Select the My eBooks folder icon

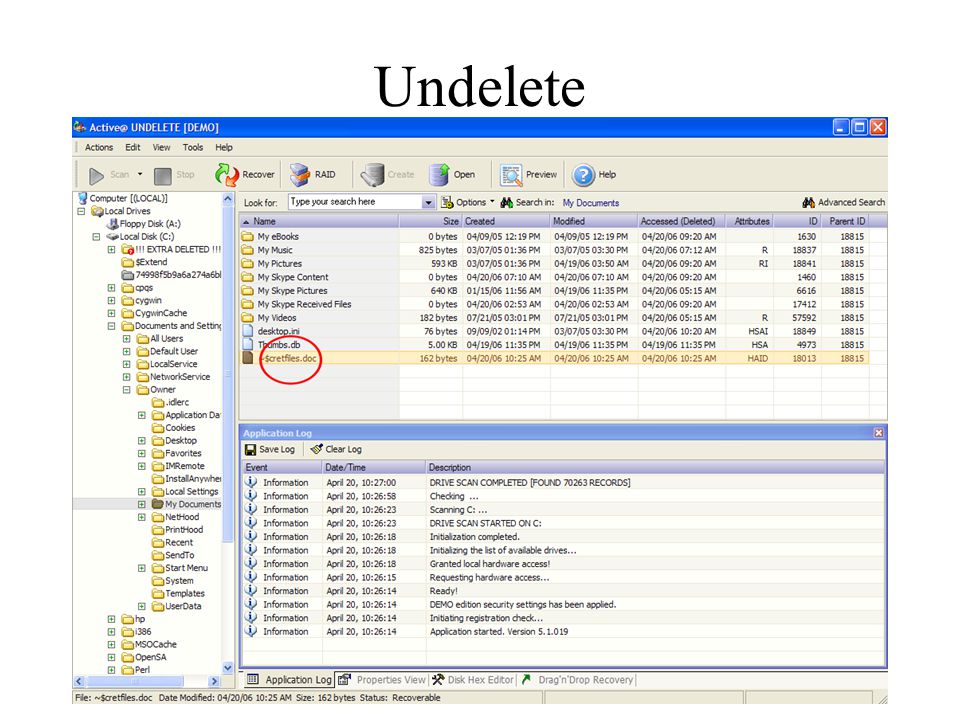pyautogui.click(x=247, y=236)
